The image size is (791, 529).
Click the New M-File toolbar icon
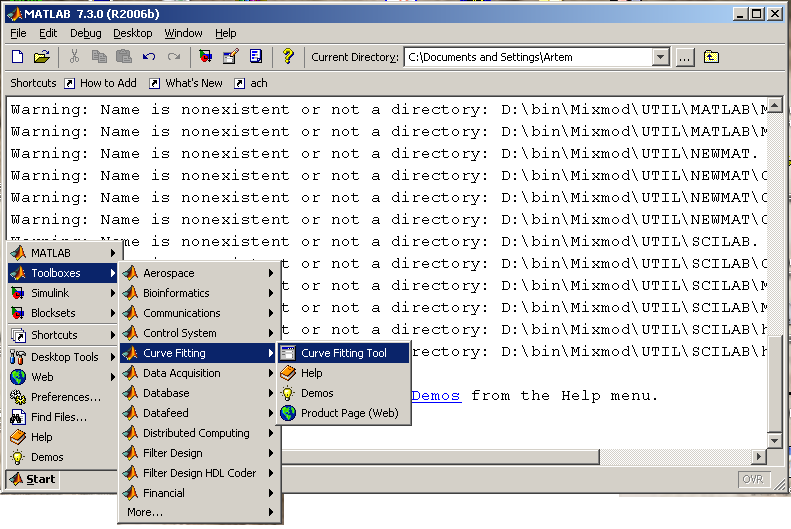pyautogui.click(x=18, y=57)
